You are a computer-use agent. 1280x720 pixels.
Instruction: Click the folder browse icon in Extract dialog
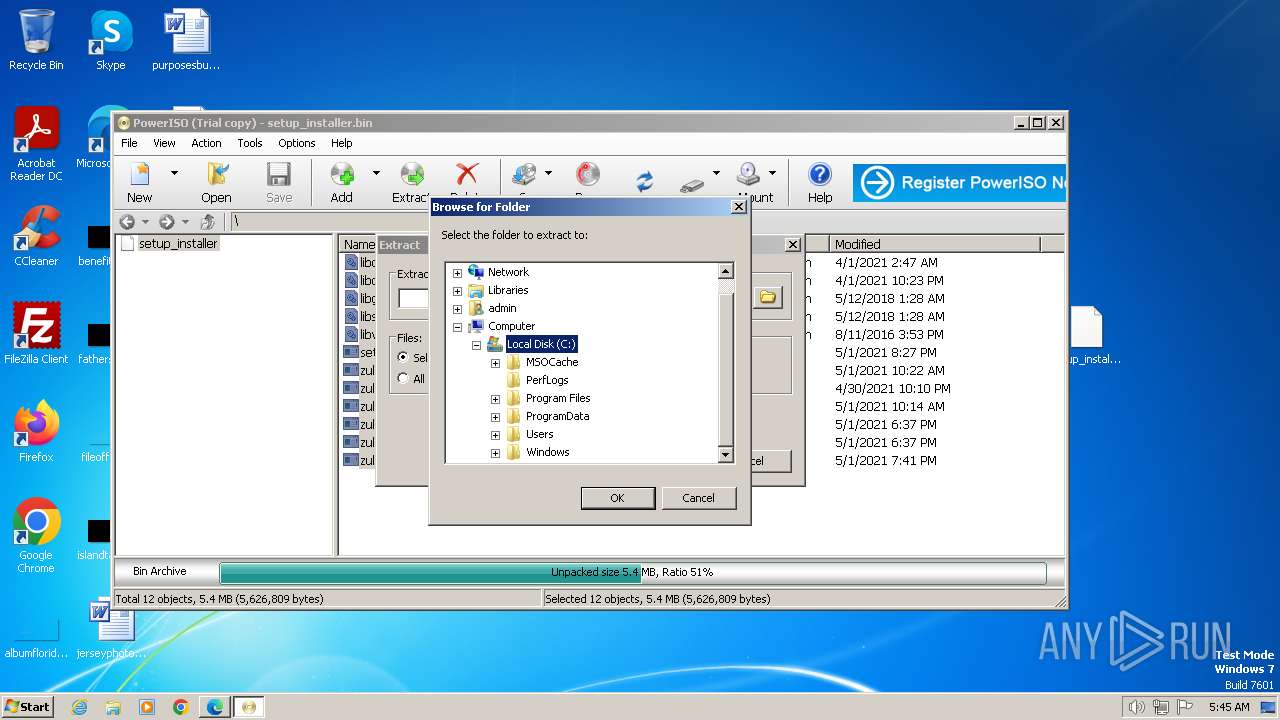click(x=767, y=297)
